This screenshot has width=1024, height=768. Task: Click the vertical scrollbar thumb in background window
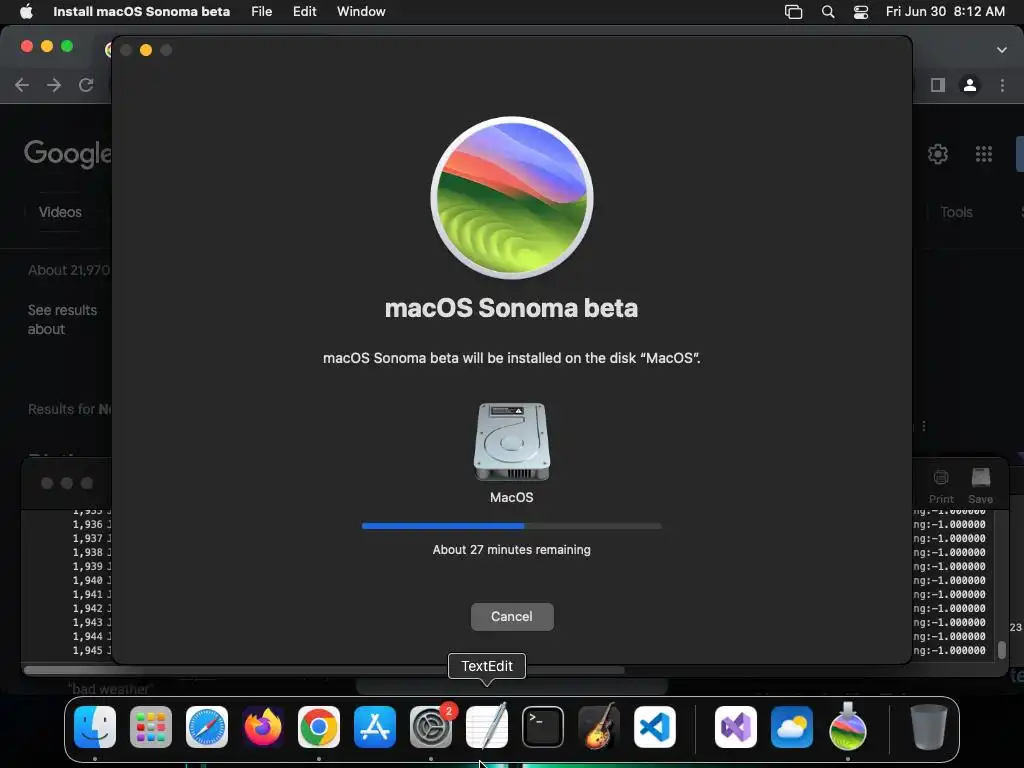1002,650
